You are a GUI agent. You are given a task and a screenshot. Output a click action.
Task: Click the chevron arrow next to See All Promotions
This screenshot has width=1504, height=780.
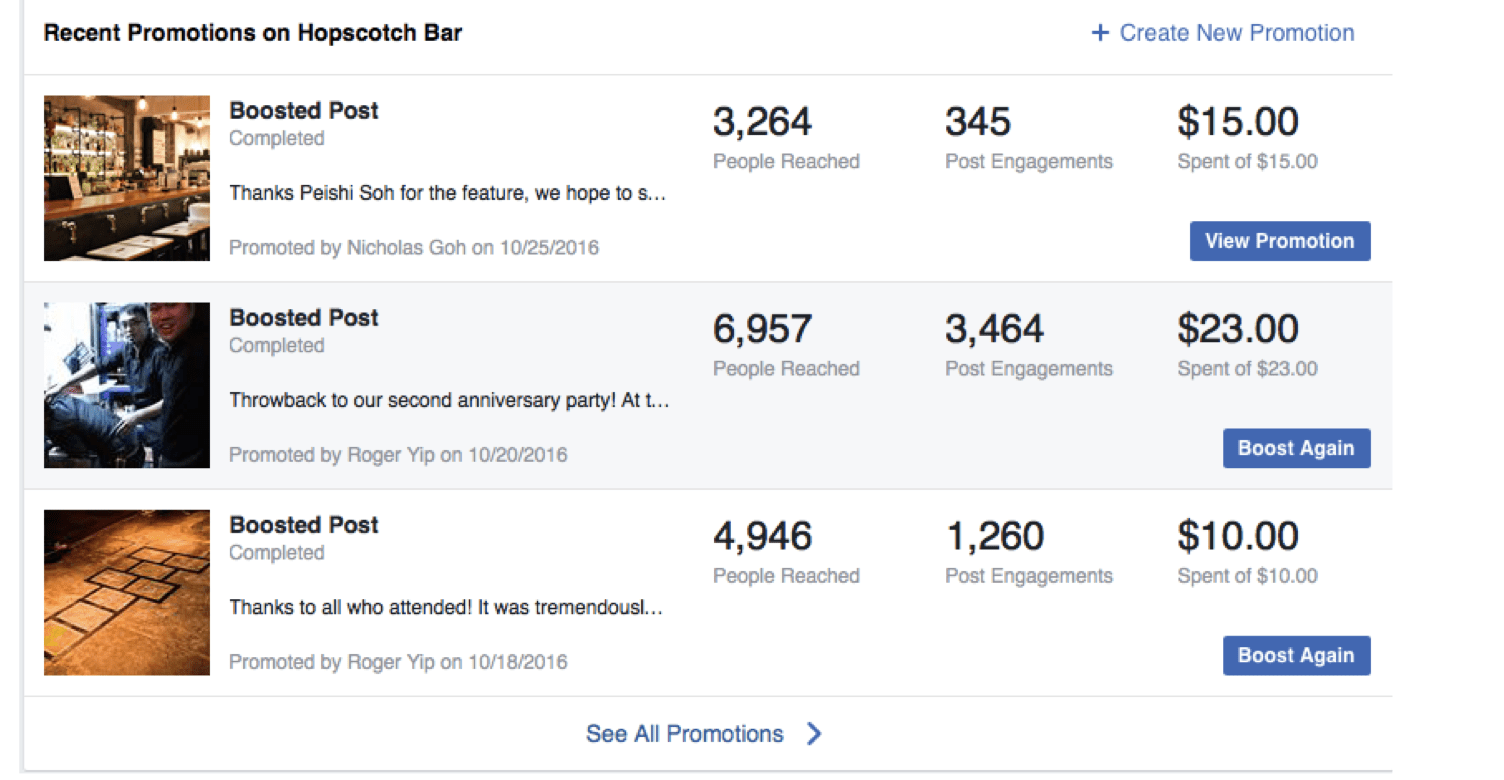814,734
